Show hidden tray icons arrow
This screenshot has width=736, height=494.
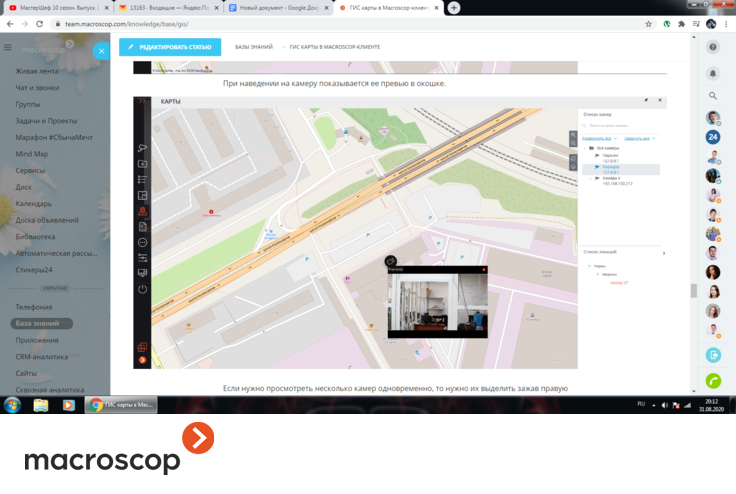pos(654,405)
